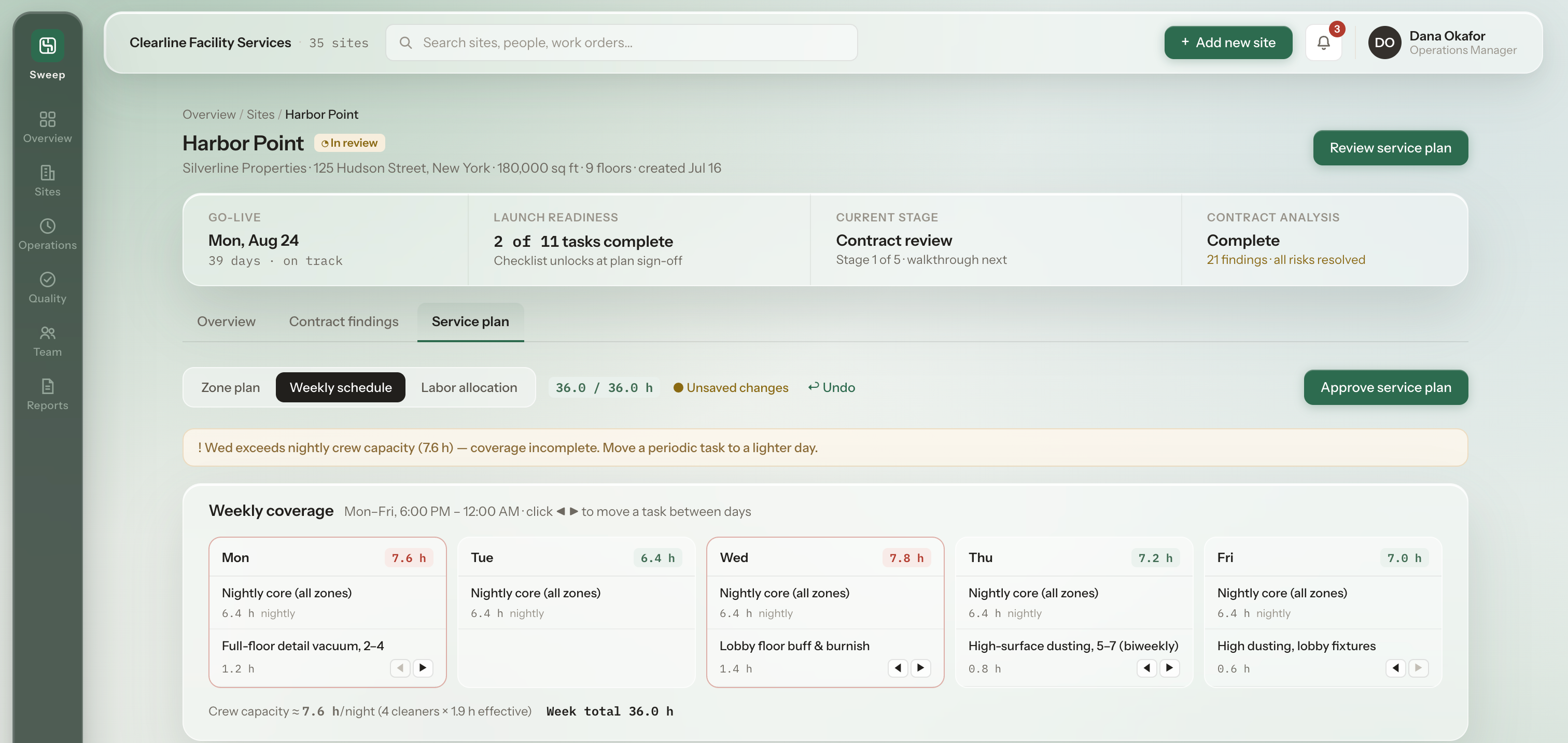
Task: Go to Sites breadcrumb
Action: [x=260, y=115]
